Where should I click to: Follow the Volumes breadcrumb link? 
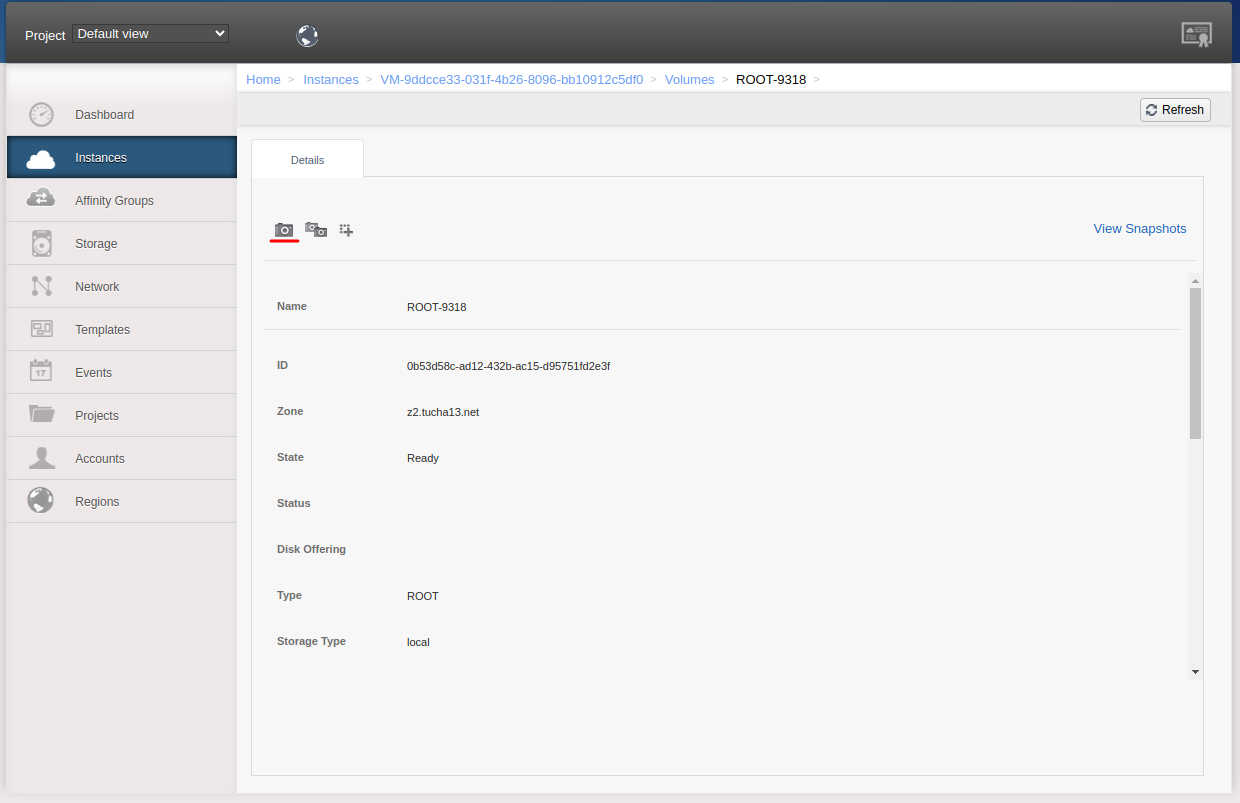(689, 79)
